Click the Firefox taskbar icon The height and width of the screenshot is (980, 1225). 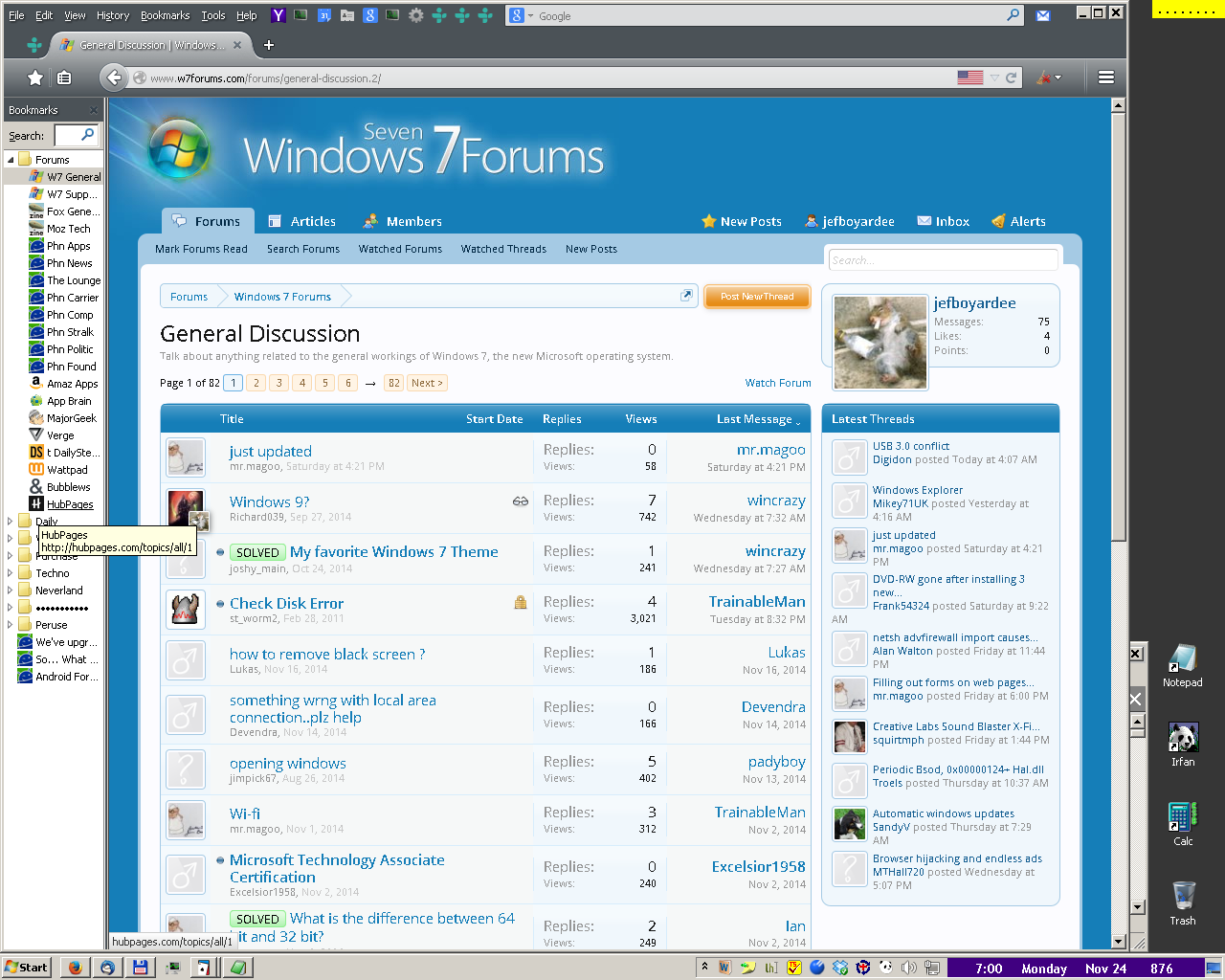[75, 968]
